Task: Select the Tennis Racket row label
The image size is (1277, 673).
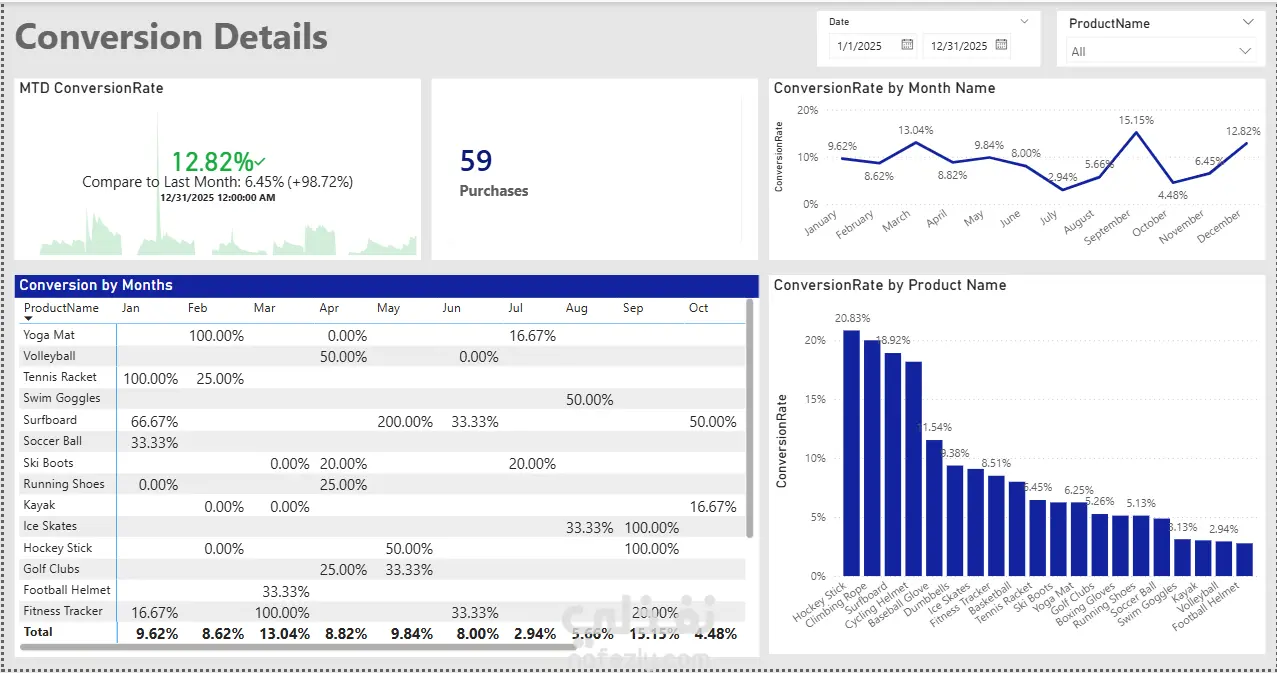Action: click(x=60, y=377)
